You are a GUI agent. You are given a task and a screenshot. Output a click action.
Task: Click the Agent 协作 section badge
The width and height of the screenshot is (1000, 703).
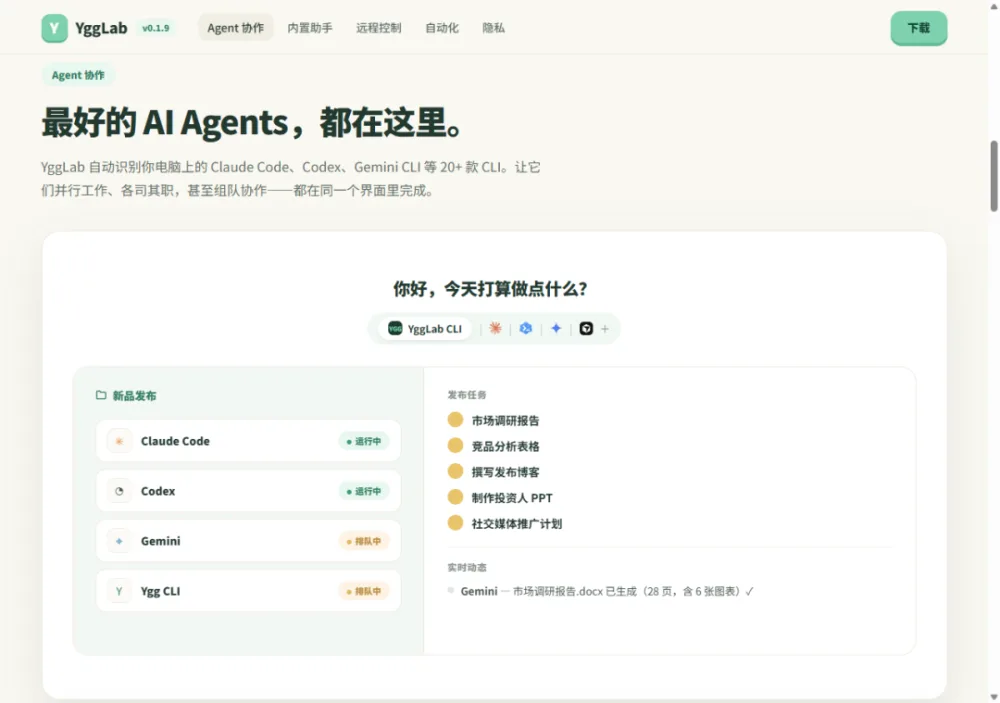click(78, 75)
